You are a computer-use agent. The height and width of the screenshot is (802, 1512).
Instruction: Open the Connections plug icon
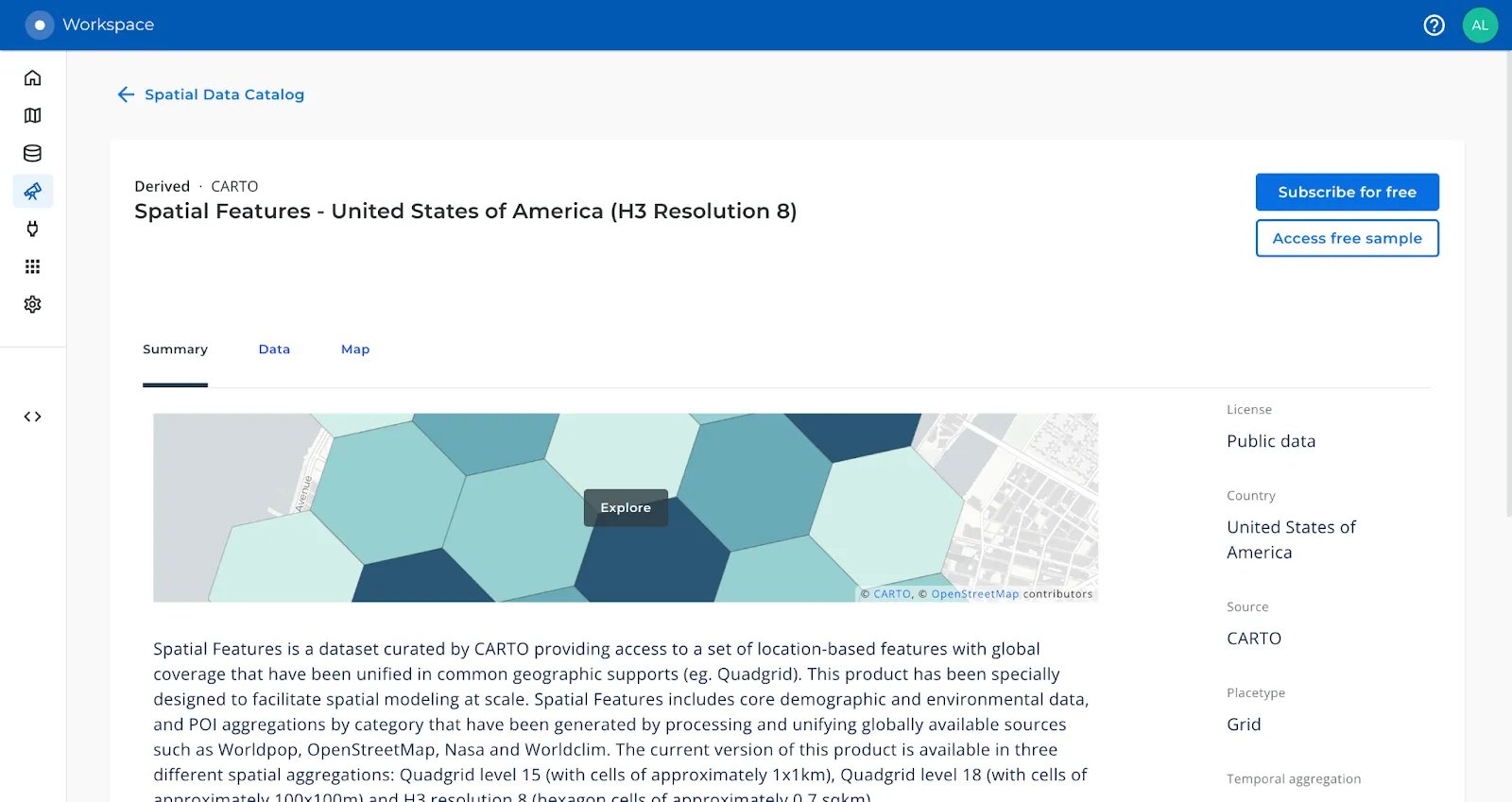(33, 229)
